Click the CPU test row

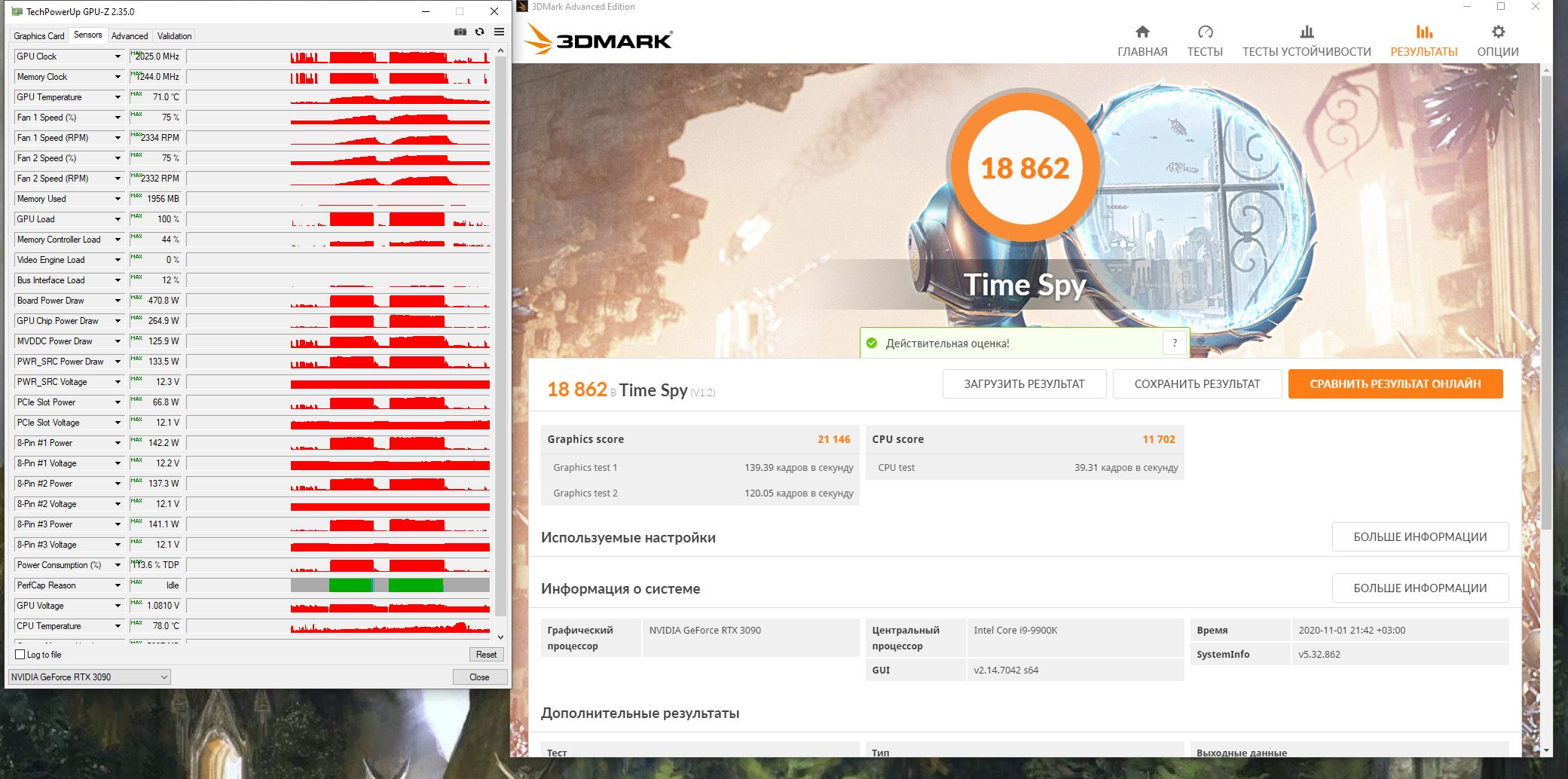[1025, 467]
